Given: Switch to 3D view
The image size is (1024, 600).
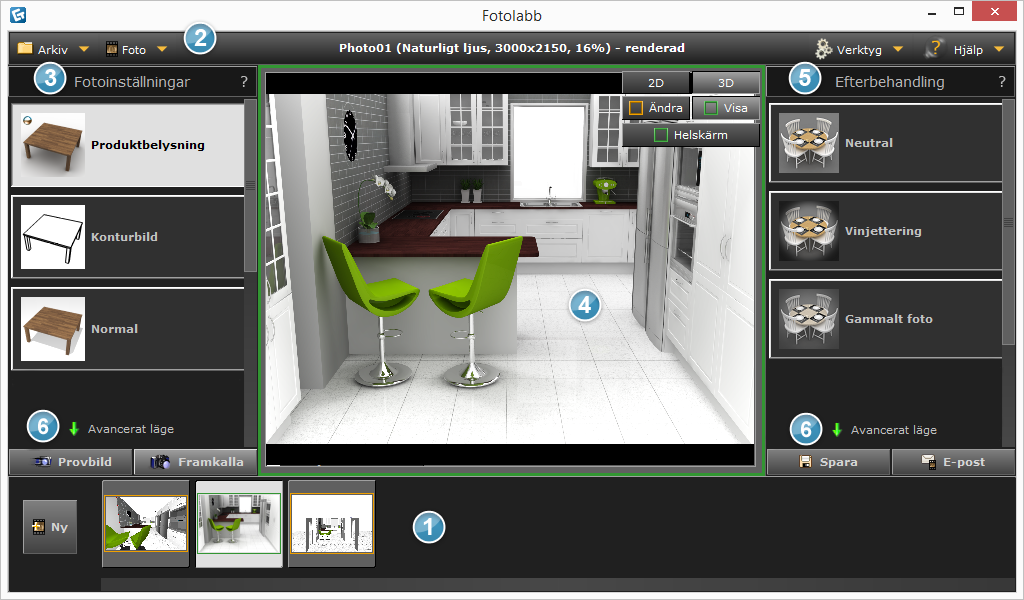Looking at the screenshot, I should (x=726, y=83).
